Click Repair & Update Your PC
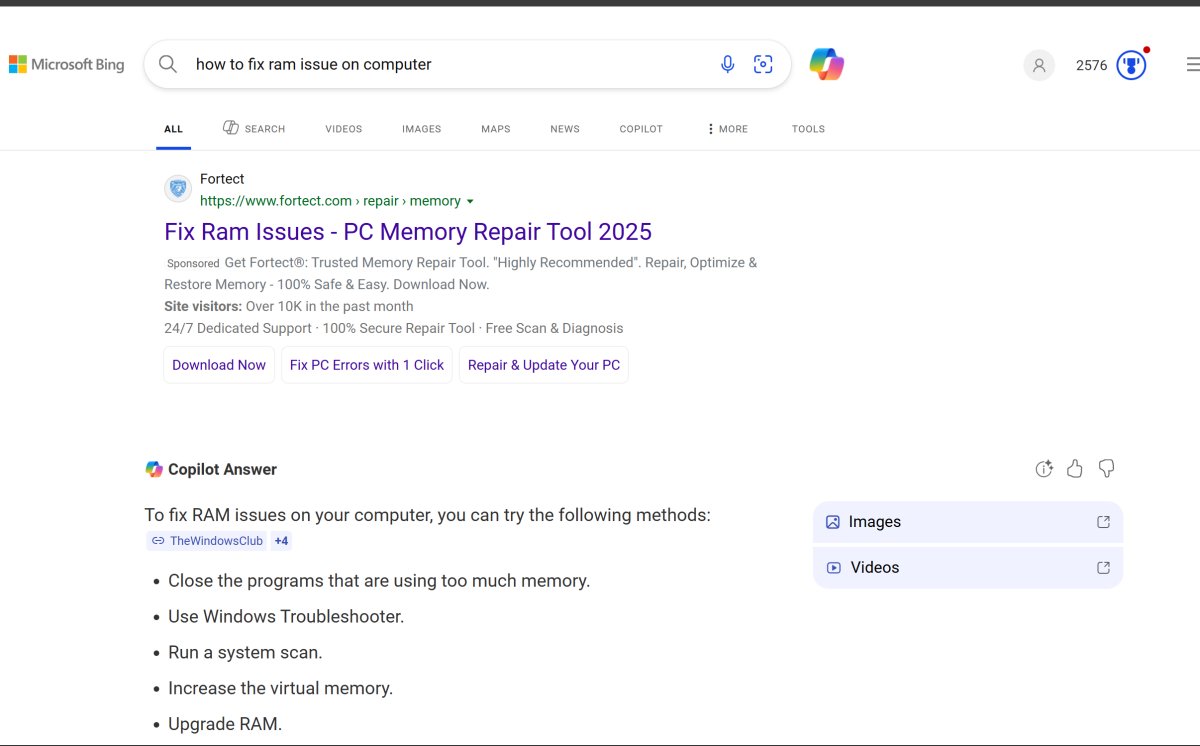 (544, 365)
